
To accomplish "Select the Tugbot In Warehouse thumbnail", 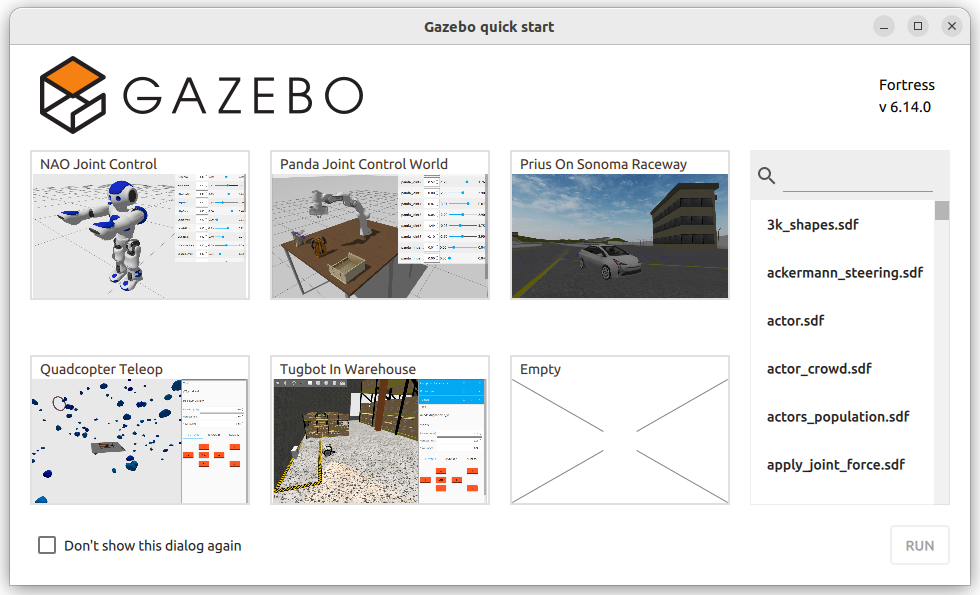I will (x=380, y=440).
